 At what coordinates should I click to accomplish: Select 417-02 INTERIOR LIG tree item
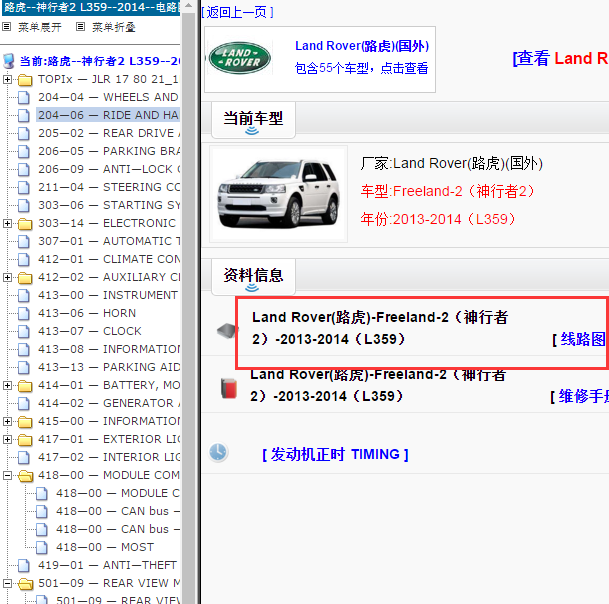coord(109,457)
